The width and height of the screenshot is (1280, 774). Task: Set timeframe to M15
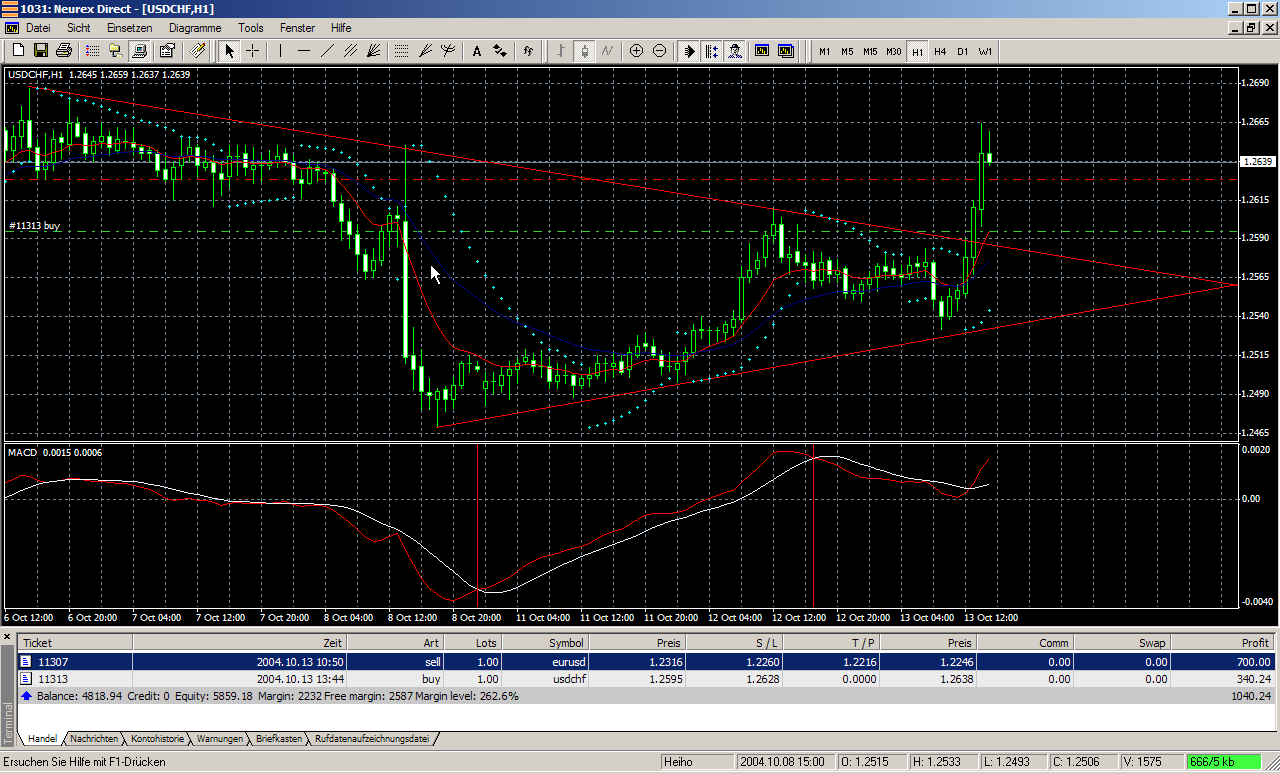[x=870, y=51]
